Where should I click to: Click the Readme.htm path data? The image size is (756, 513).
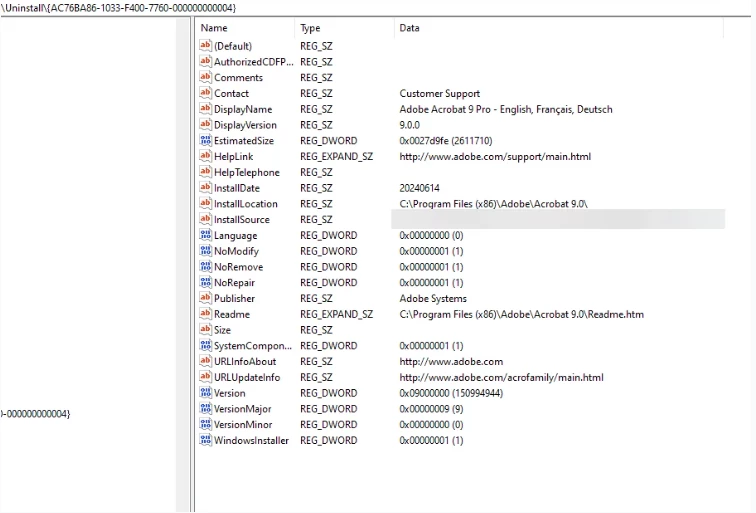[521, 314]
